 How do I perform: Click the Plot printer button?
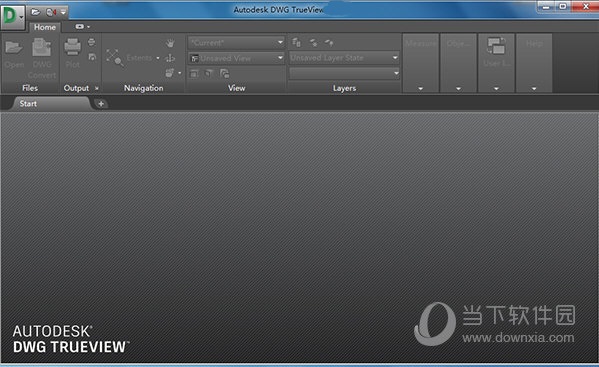(73, 53)
